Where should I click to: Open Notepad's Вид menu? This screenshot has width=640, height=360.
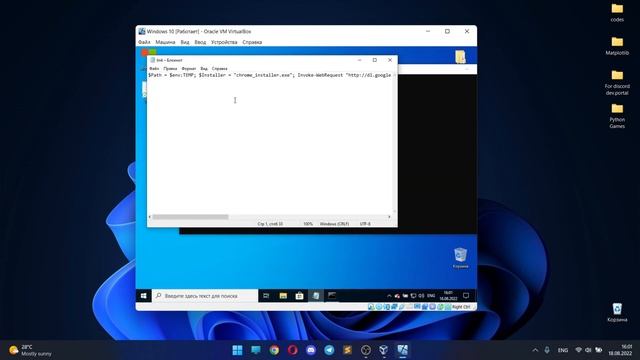204,69
